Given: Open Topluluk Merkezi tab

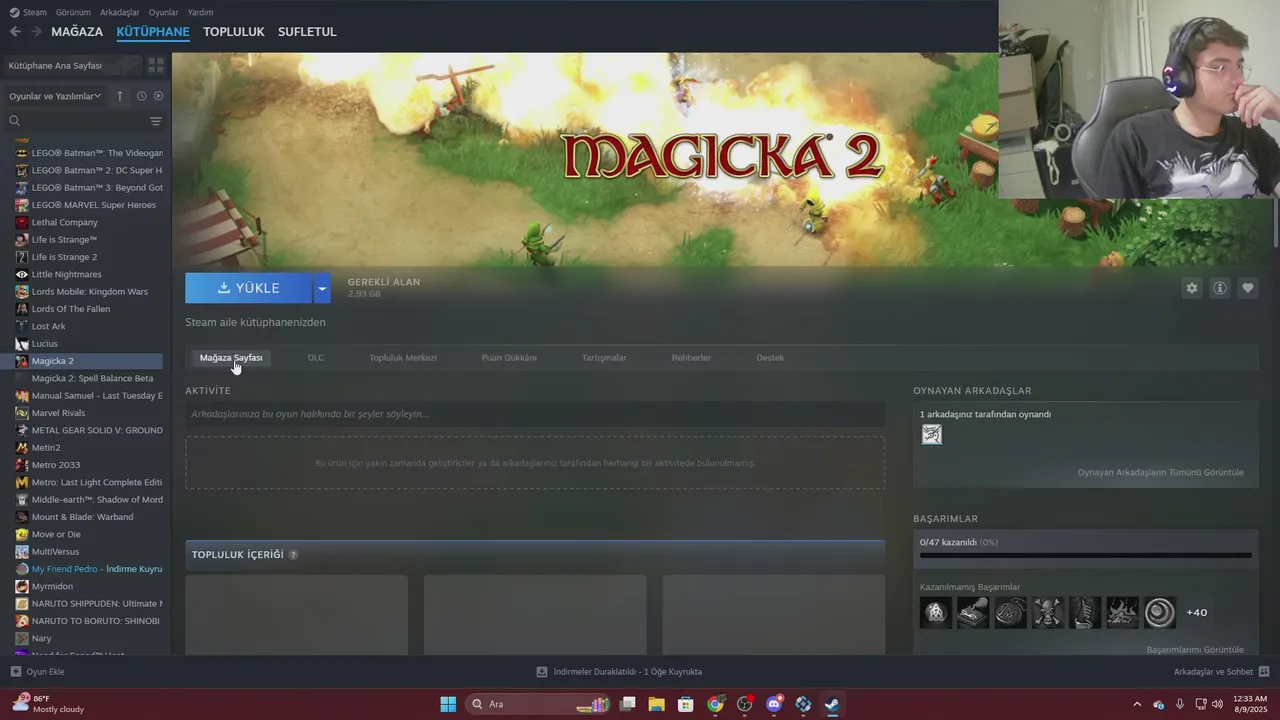Looking at the screenshot, I should [403, 357].
